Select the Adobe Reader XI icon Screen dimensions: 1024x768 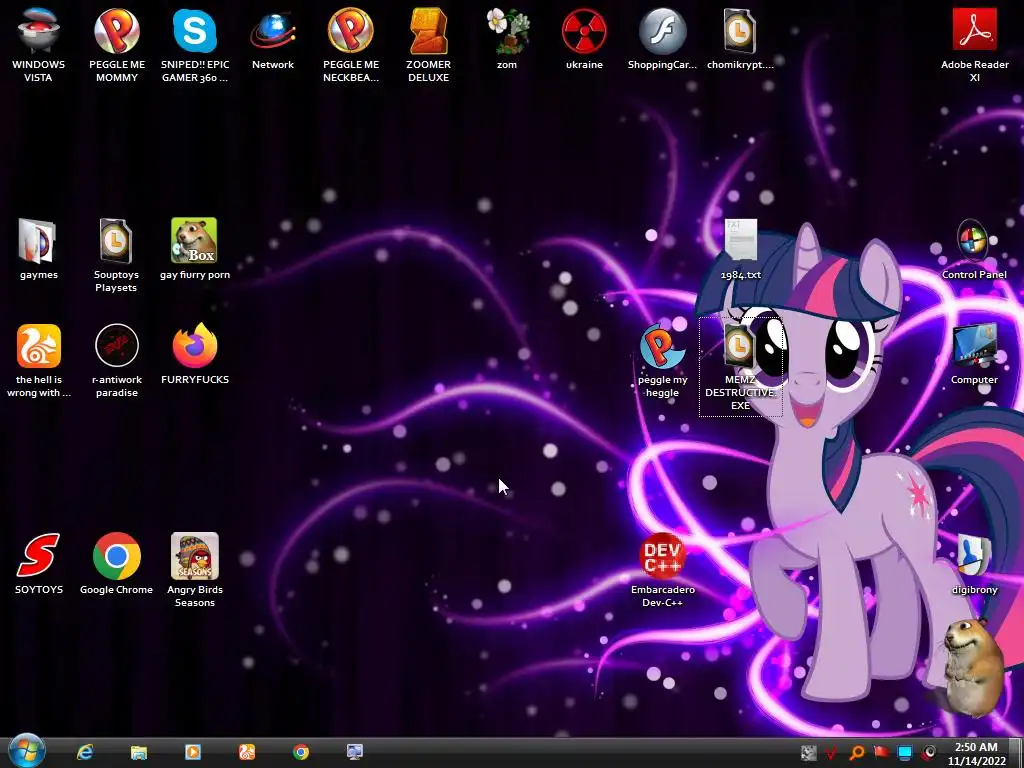pos(974,44)
